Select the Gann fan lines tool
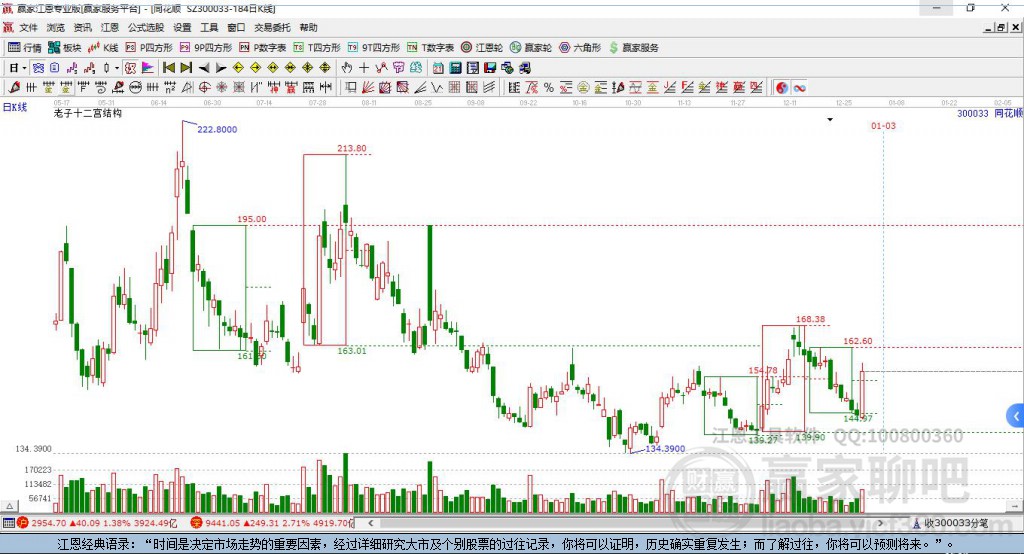 pos(367,88)
